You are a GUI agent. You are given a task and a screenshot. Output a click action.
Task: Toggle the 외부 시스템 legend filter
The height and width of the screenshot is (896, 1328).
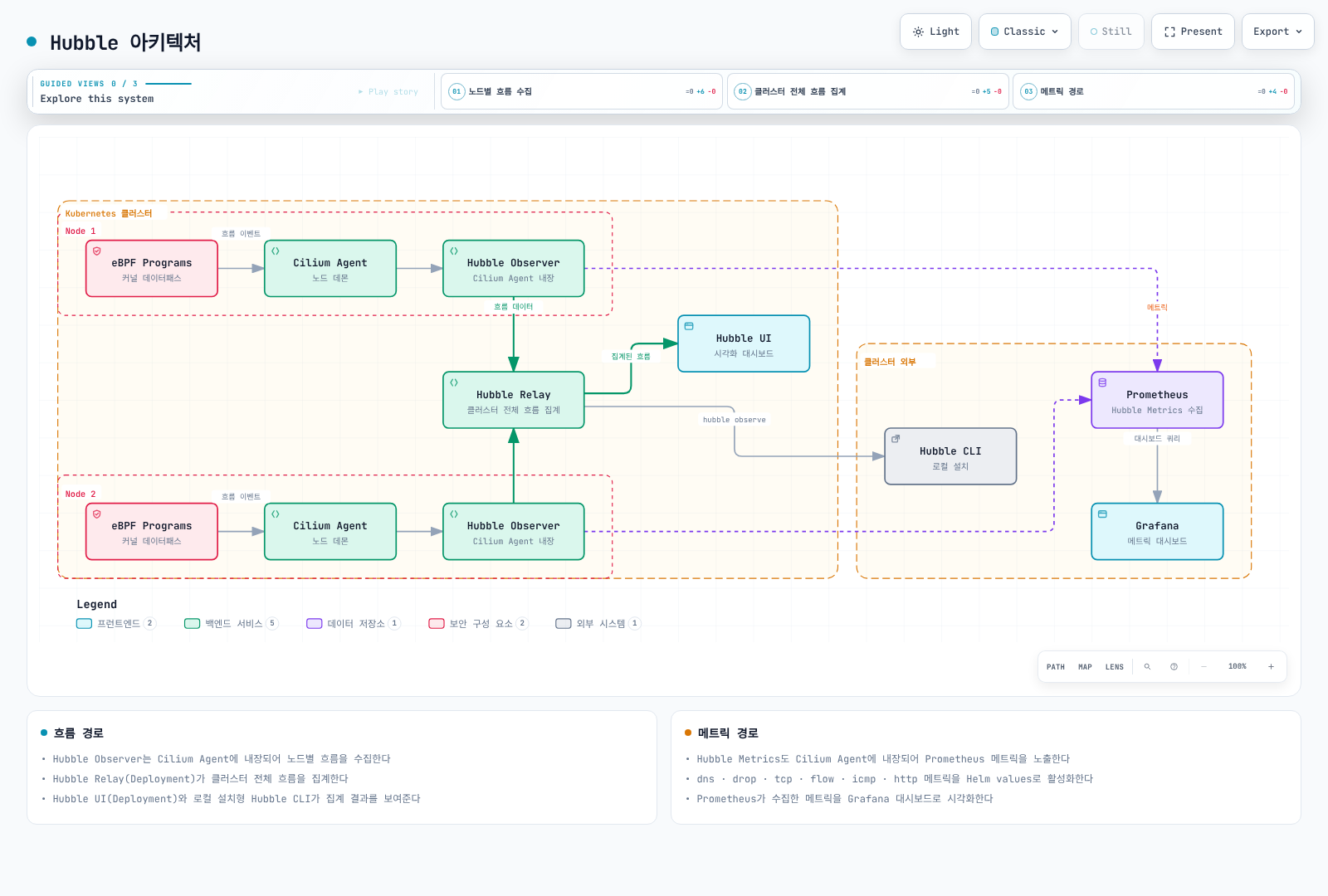(x=598, y=623)
